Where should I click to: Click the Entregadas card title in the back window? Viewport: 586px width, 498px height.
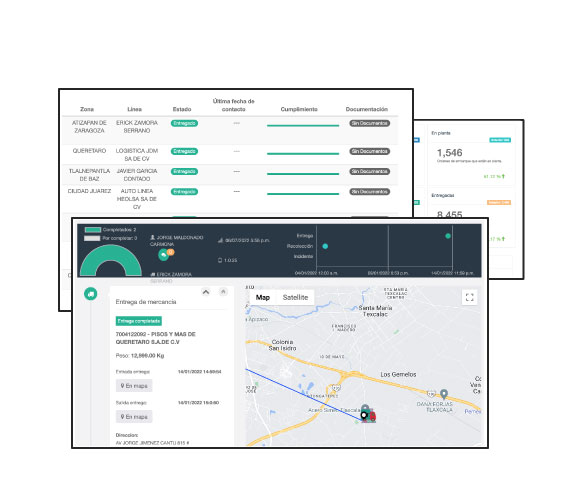443,195
